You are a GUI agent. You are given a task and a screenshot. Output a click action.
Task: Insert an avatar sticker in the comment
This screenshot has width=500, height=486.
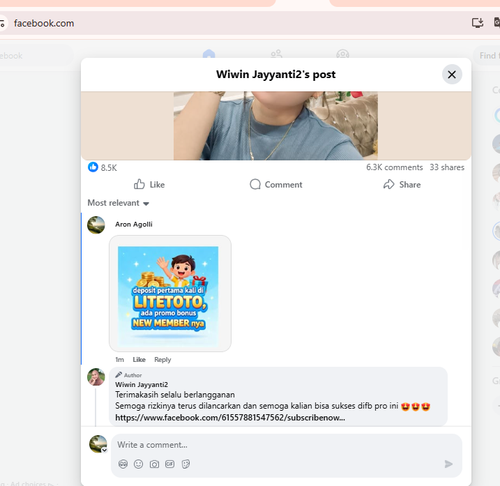coord(123,464)
